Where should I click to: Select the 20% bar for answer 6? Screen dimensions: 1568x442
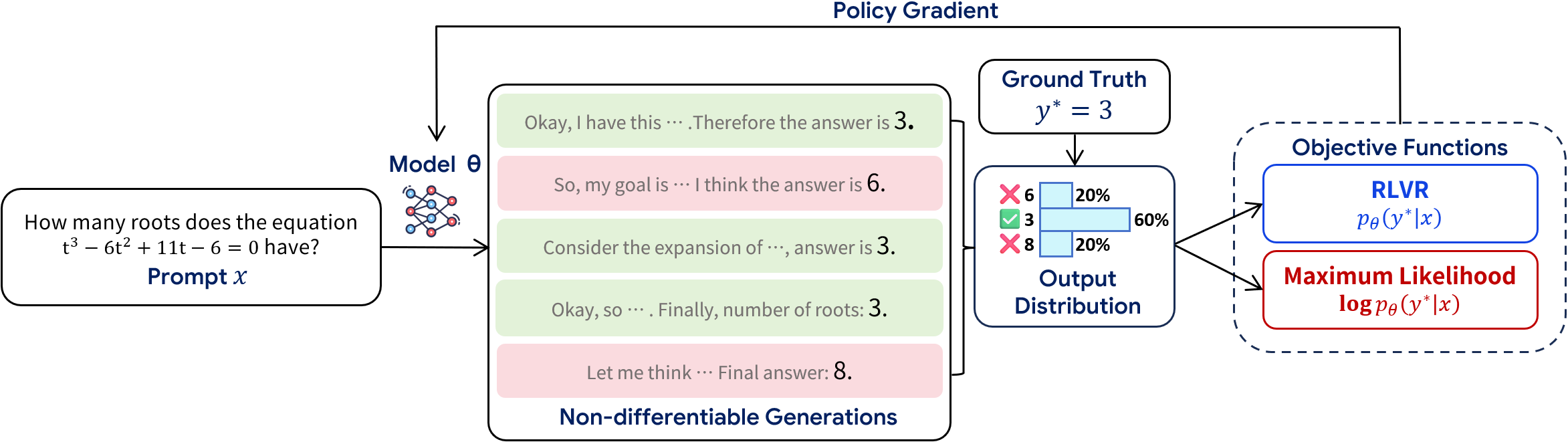[1056, 195]
